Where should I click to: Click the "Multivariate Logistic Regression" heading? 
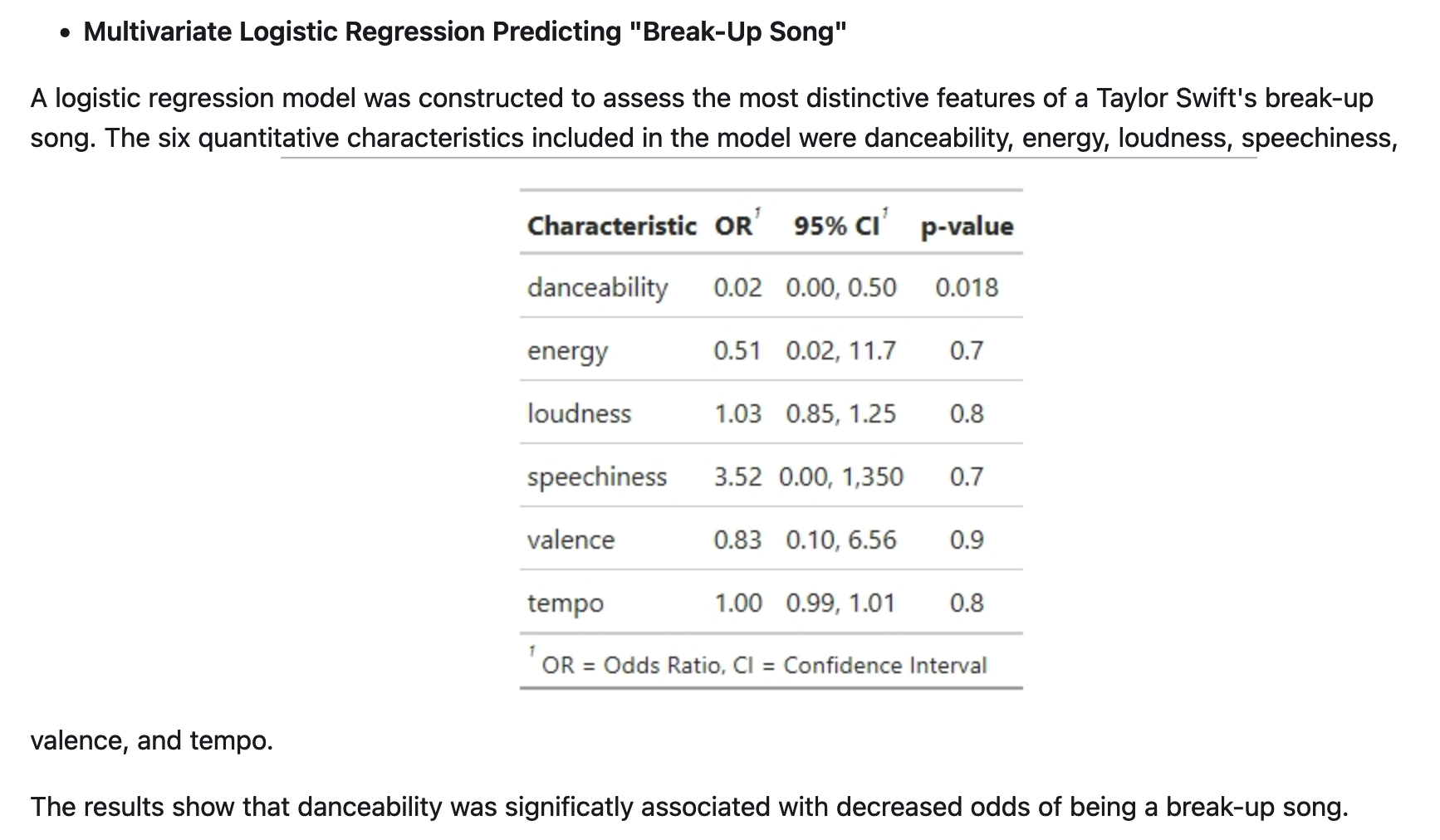point(464,32)
